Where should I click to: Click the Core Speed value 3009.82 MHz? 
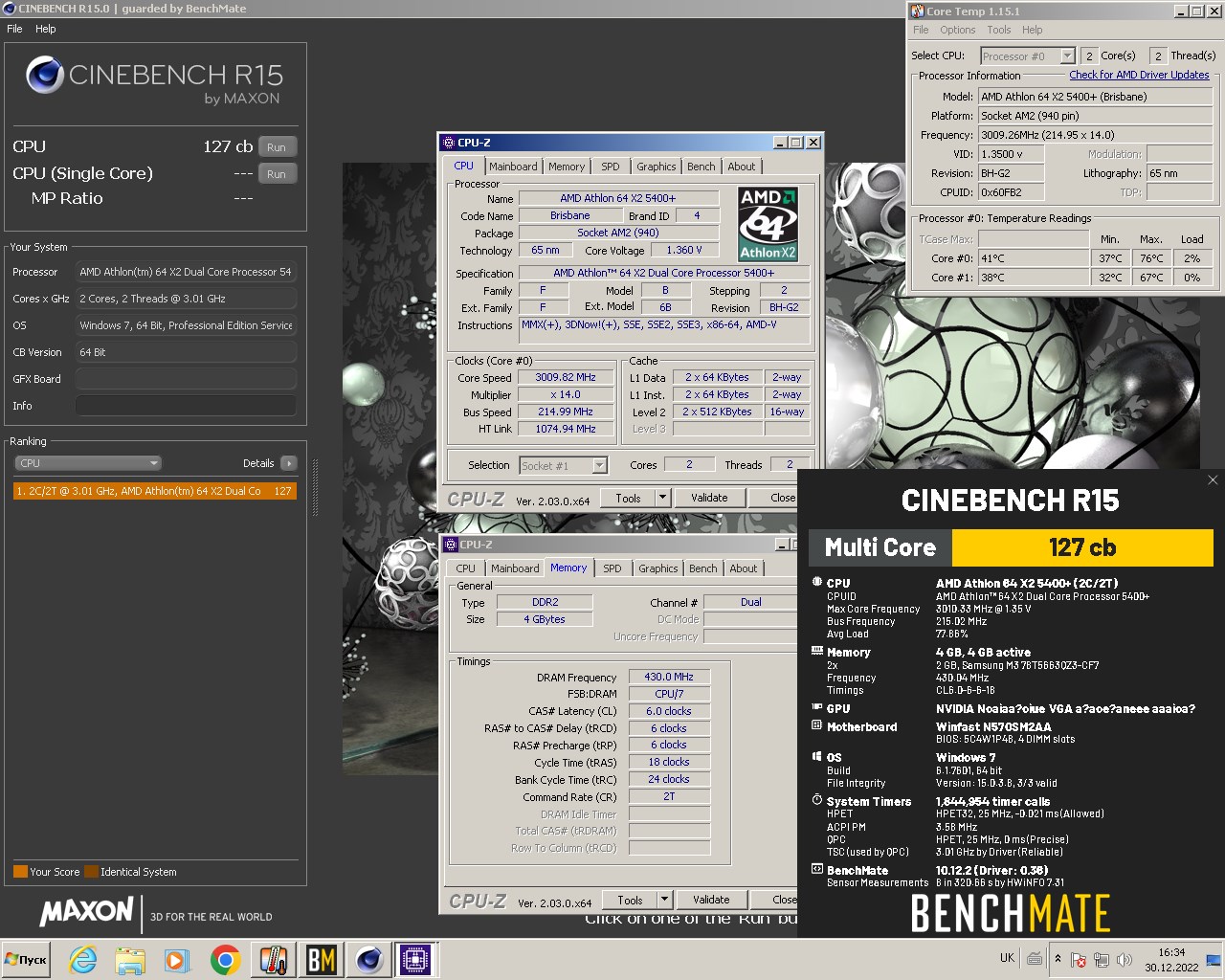[566, 377]
